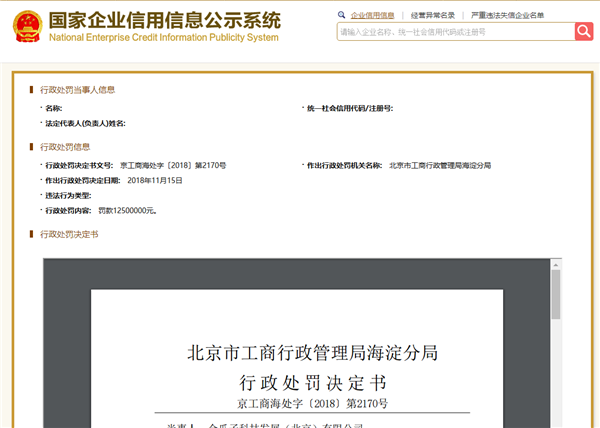This screenshot has width=600, height=428.
Task: Click the 行政处罚决定书文号 label
Action: click(79, 166)
